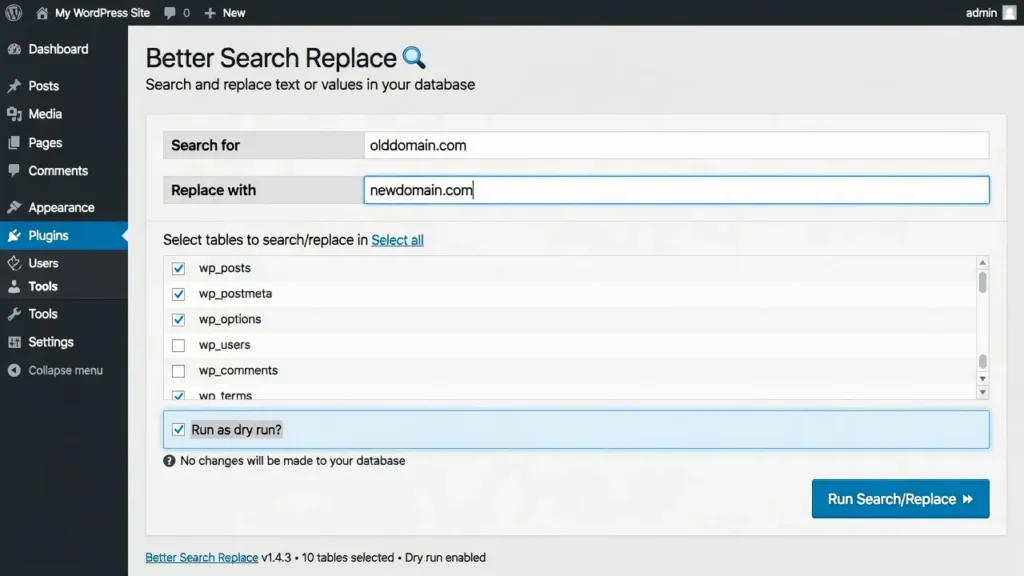
Task: Click the admin username in top bar
Action: point(982,13)
